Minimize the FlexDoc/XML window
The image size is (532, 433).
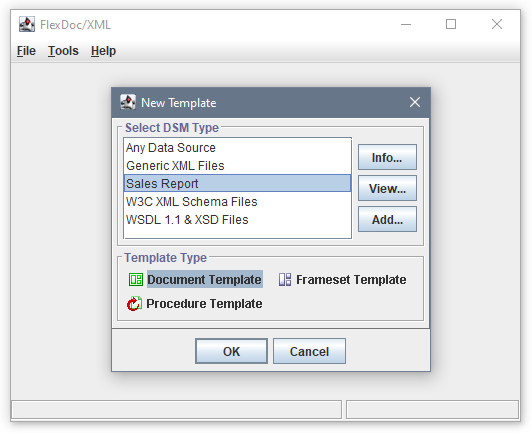point(406,24)
